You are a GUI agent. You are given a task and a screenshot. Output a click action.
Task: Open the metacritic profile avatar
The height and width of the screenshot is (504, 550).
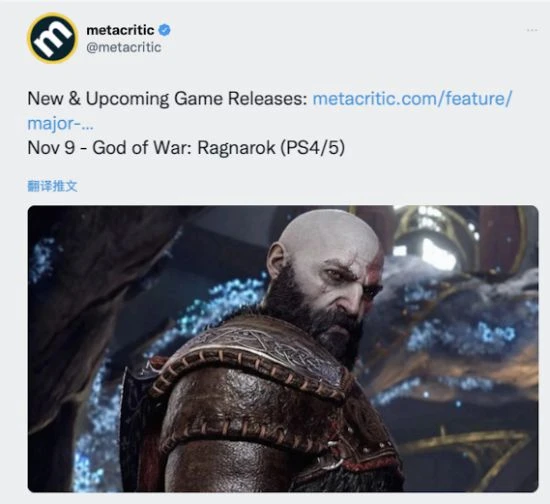click(x=52, y=38)
